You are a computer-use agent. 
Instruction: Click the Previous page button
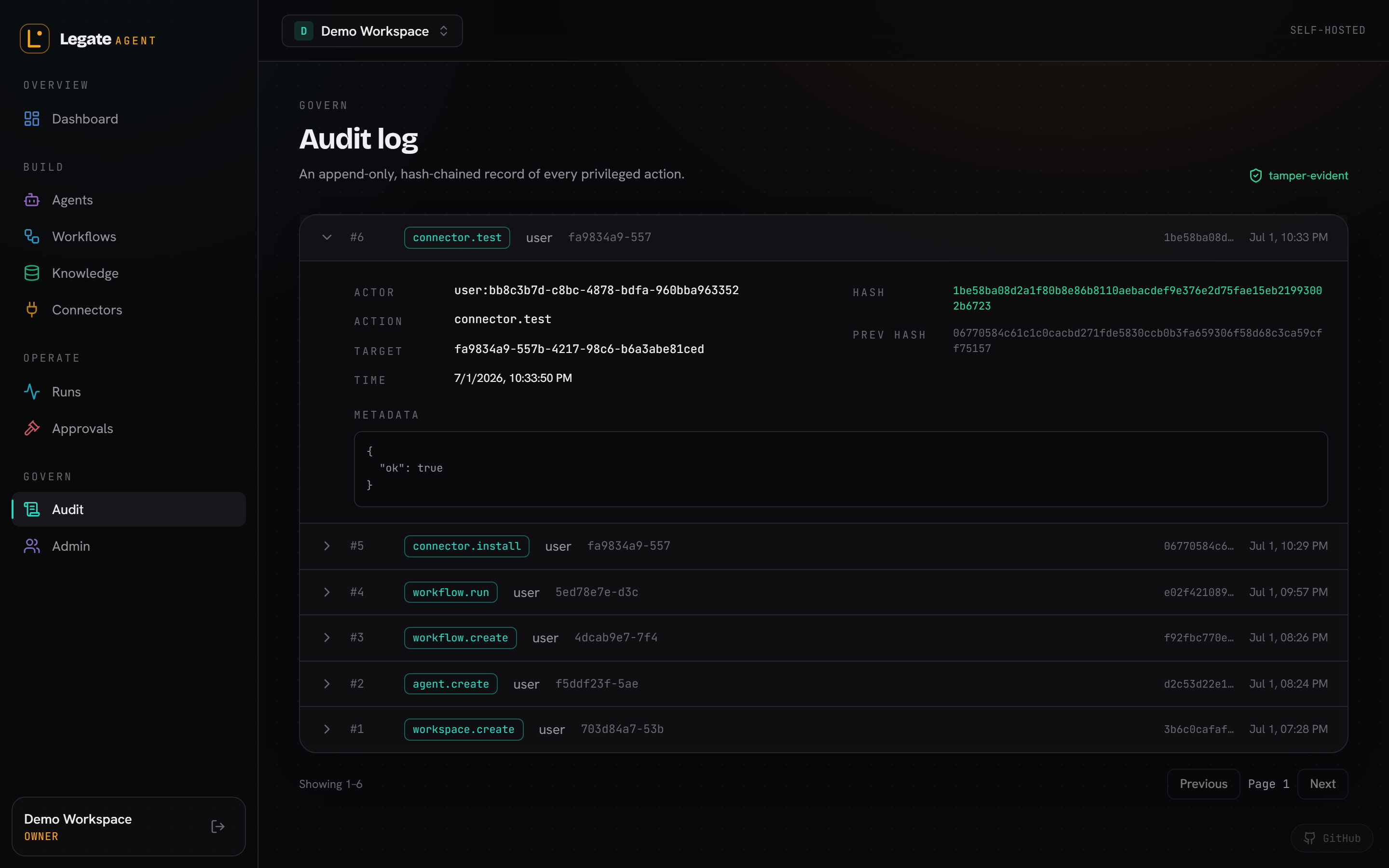tap(1203, 784)
